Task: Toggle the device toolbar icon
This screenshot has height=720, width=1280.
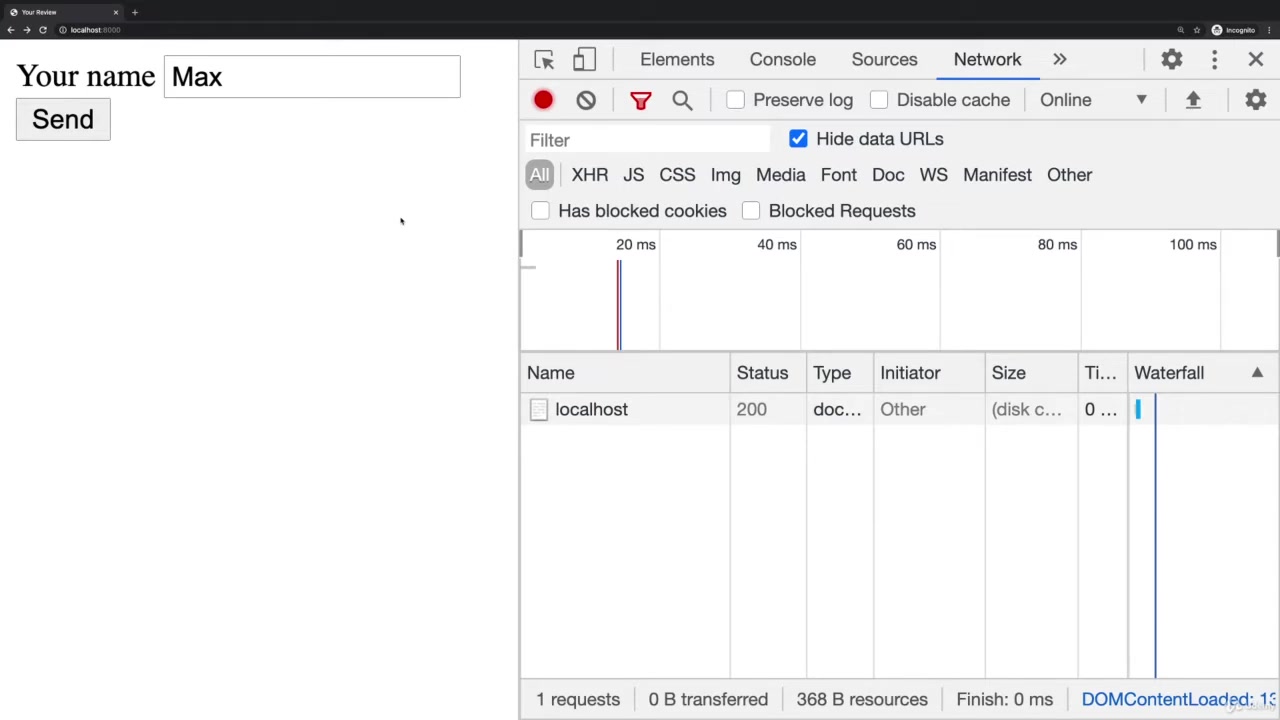Action: (x=584, y=60)
